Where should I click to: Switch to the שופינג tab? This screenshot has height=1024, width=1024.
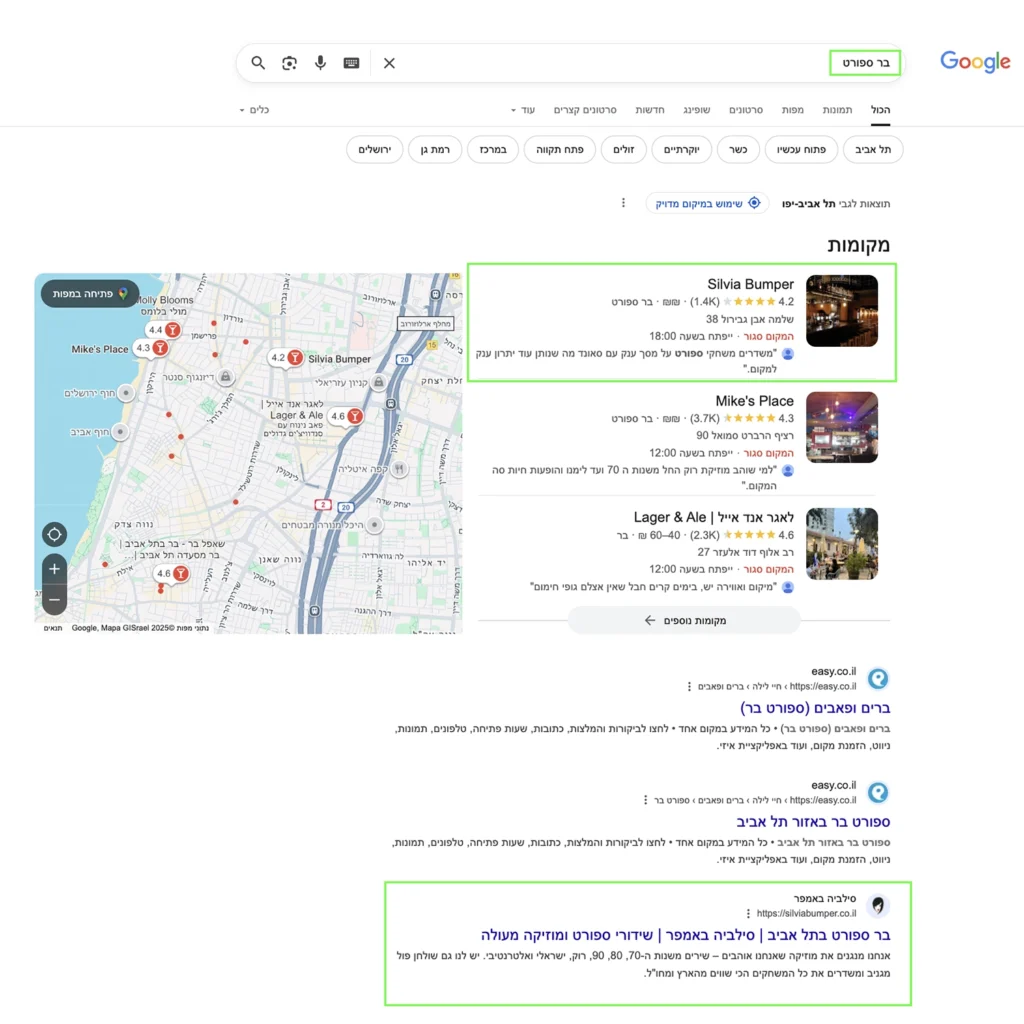pyautogui.click(x=697, y=110)
